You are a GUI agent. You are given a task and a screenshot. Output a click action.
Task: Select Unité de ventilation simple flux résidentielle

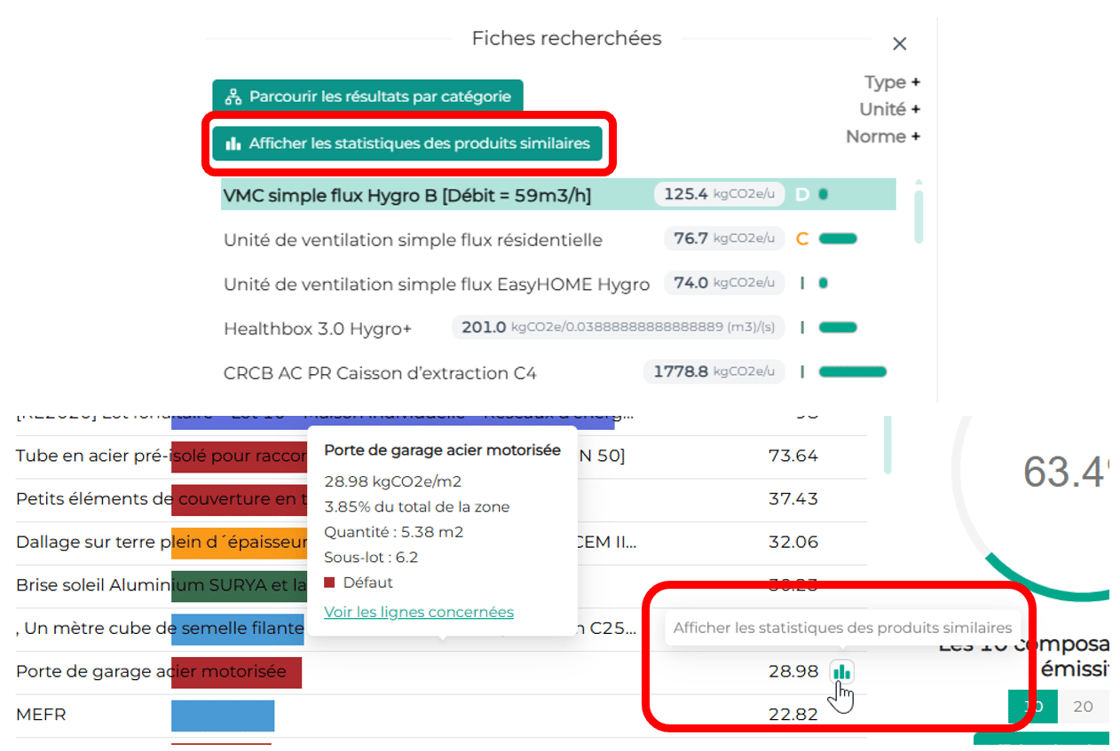click(413, 239)
